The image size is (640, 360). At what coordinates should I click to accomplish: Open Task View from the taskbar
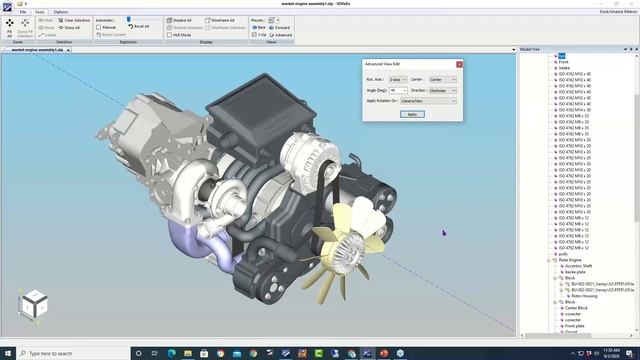click(155, 353)
